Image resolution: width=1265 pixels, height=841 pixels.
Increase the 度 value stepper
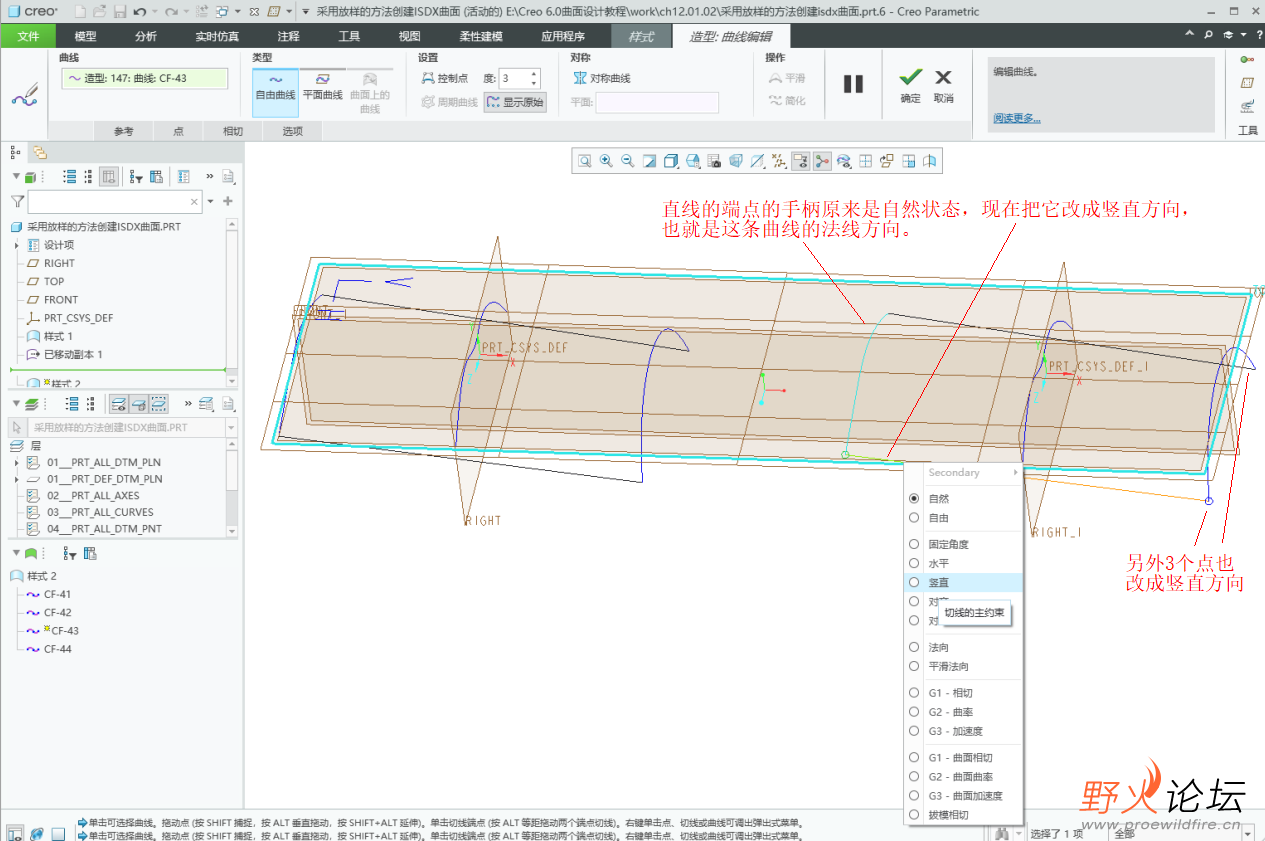534,73
